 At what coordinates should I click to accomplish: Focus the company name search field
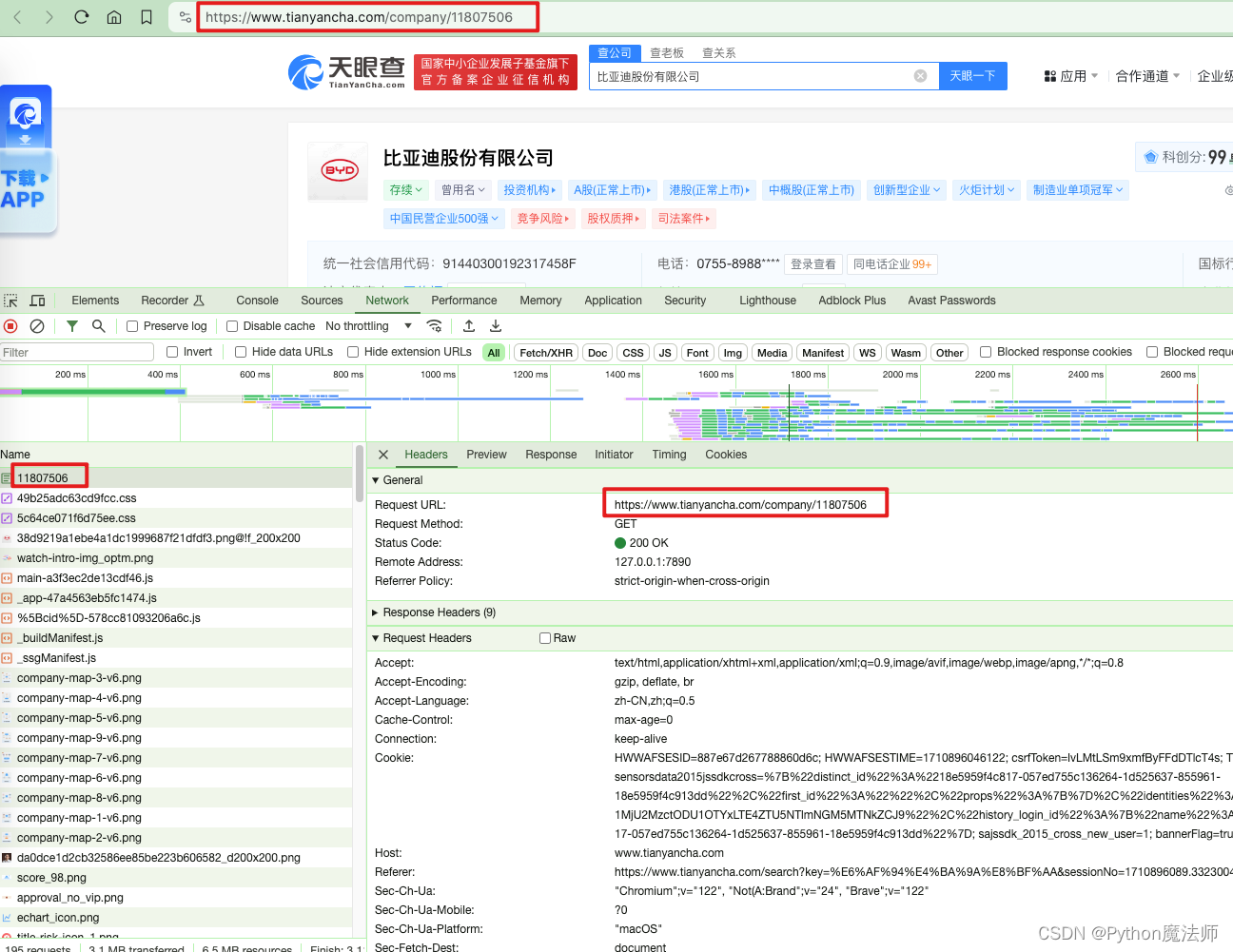(752, 76)
